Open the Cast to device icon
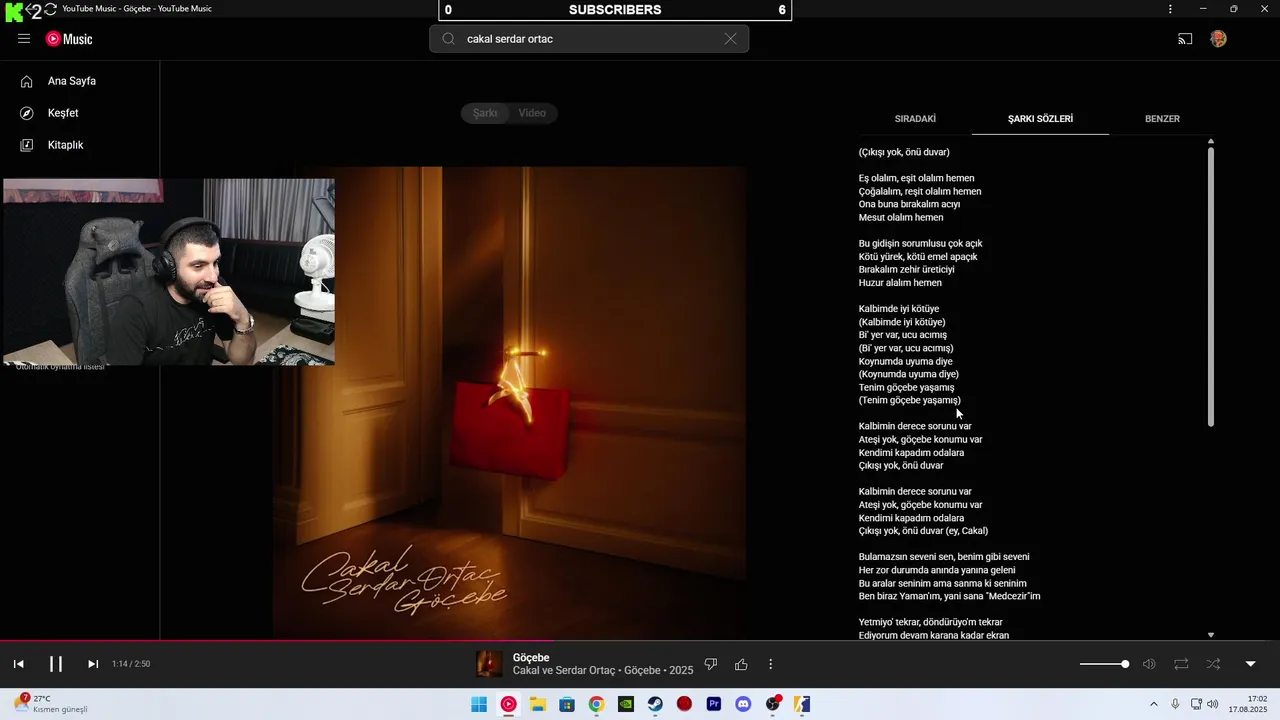This screenshot has height=720, width=1280. click(x=1185, y=39)
